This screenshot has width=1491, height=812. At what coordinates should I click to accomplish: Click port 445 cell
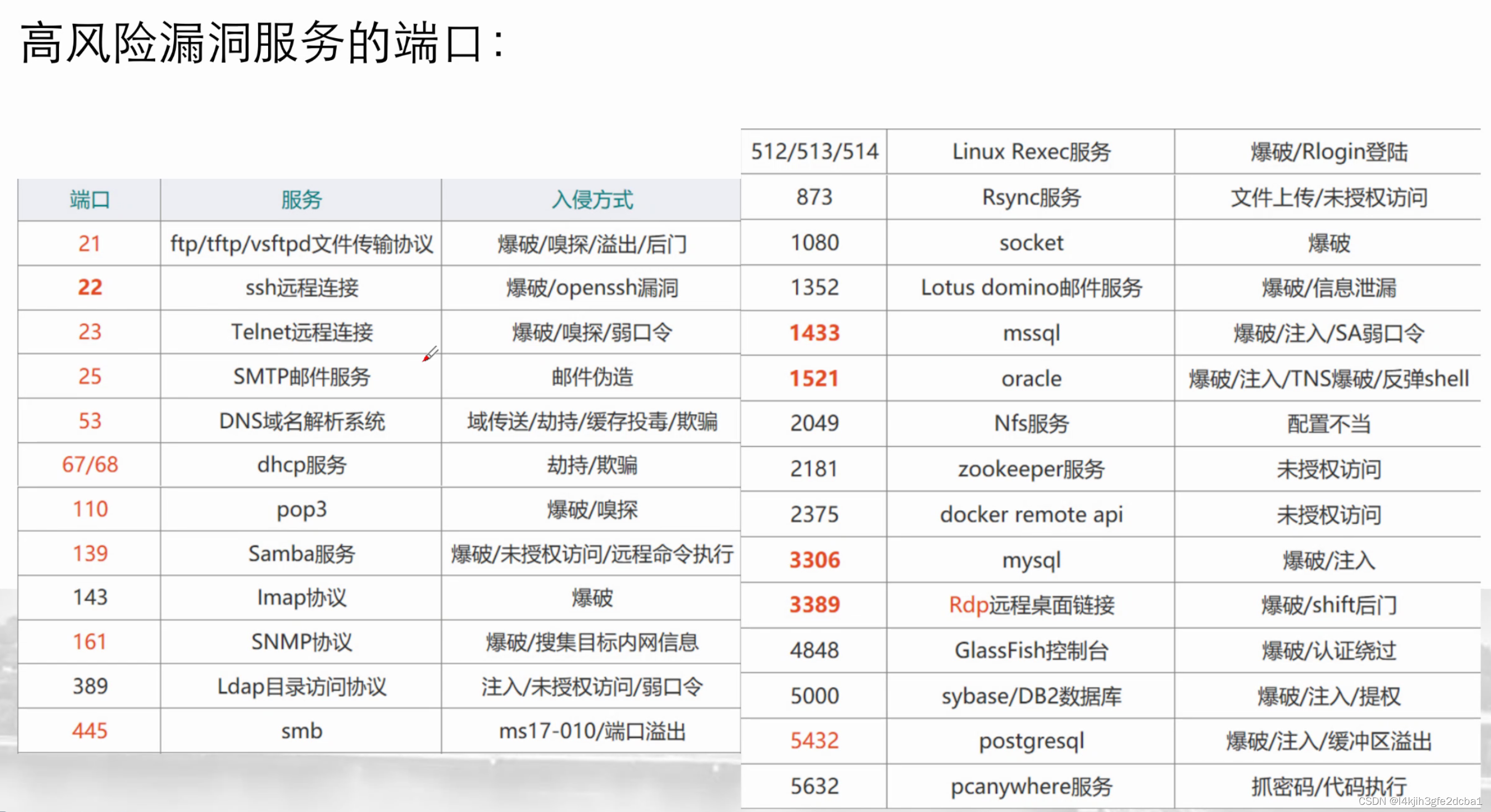click(90, 731)
